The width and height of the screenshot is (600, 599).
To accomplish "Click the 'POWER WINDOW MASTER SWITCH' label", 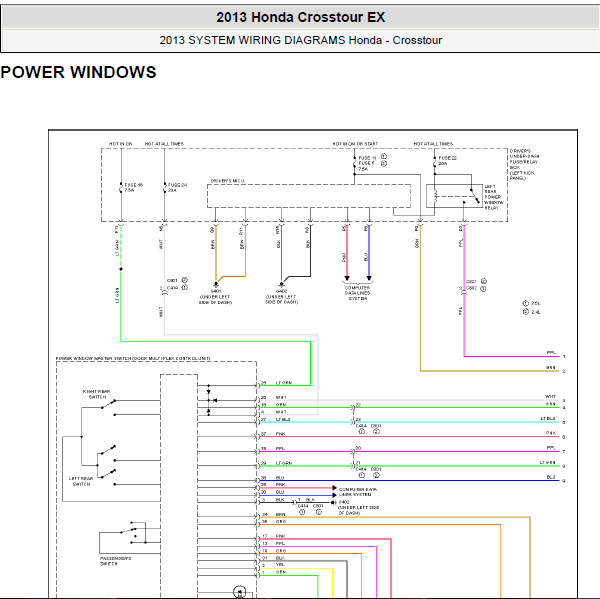I will [x=133, y=358].
